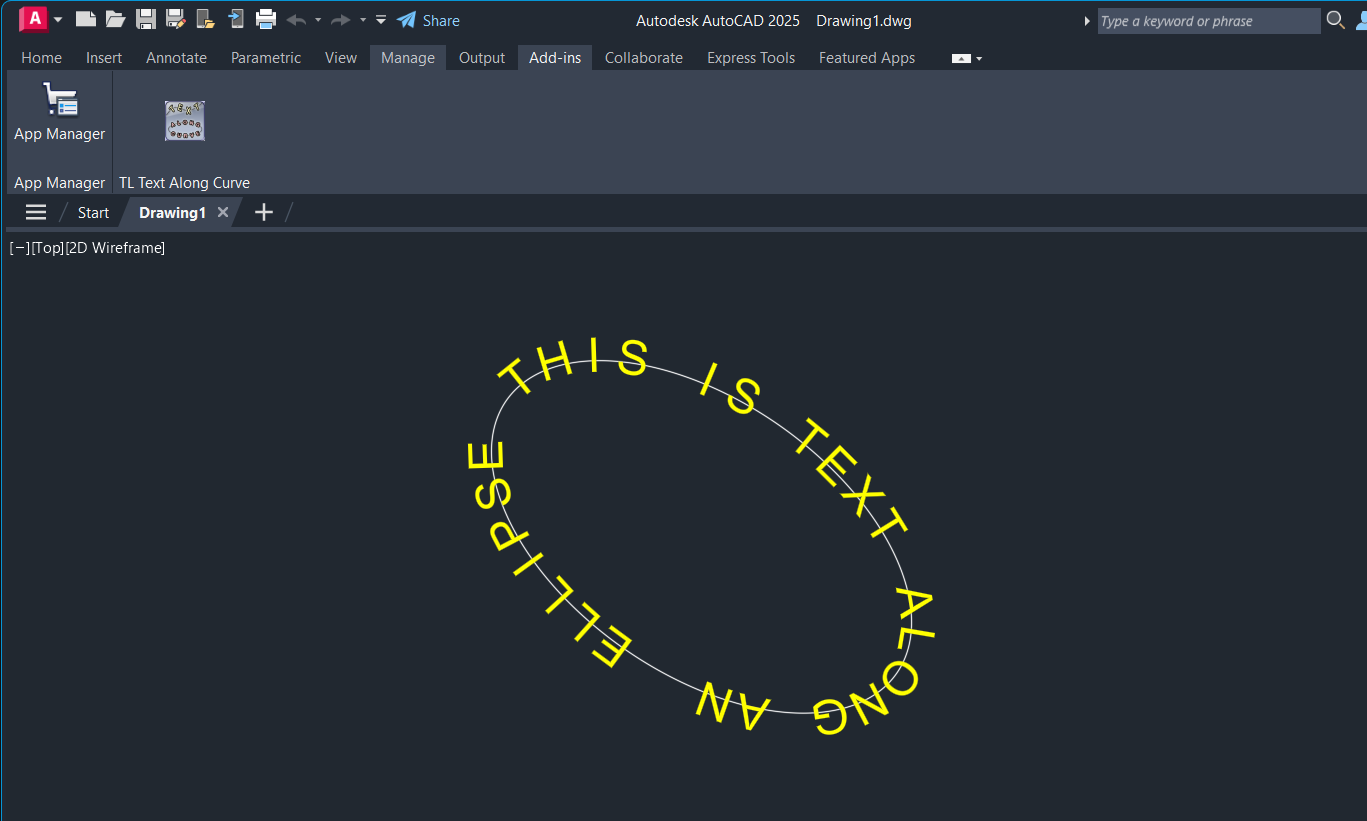The width and height of the screenshot is (1367, 821).
Task: Open the Parametric ribbon tab
Action: tap(266, 58)
